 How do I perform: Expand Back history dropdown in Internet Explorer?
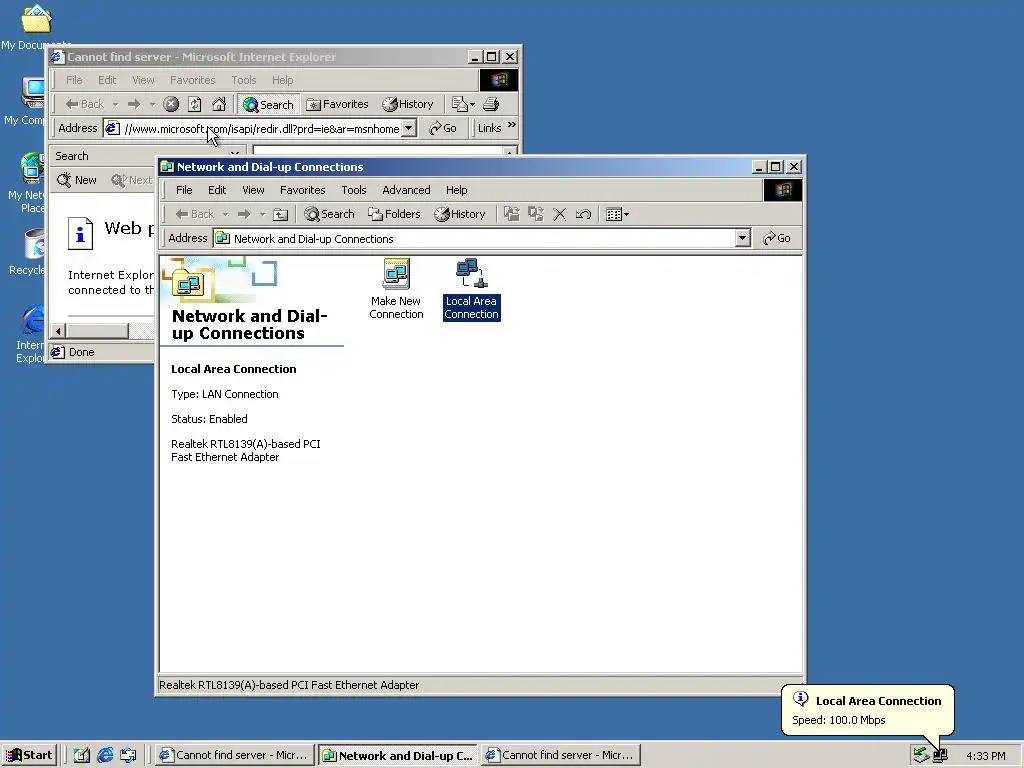pyautogui.click(x=115, y=104)
